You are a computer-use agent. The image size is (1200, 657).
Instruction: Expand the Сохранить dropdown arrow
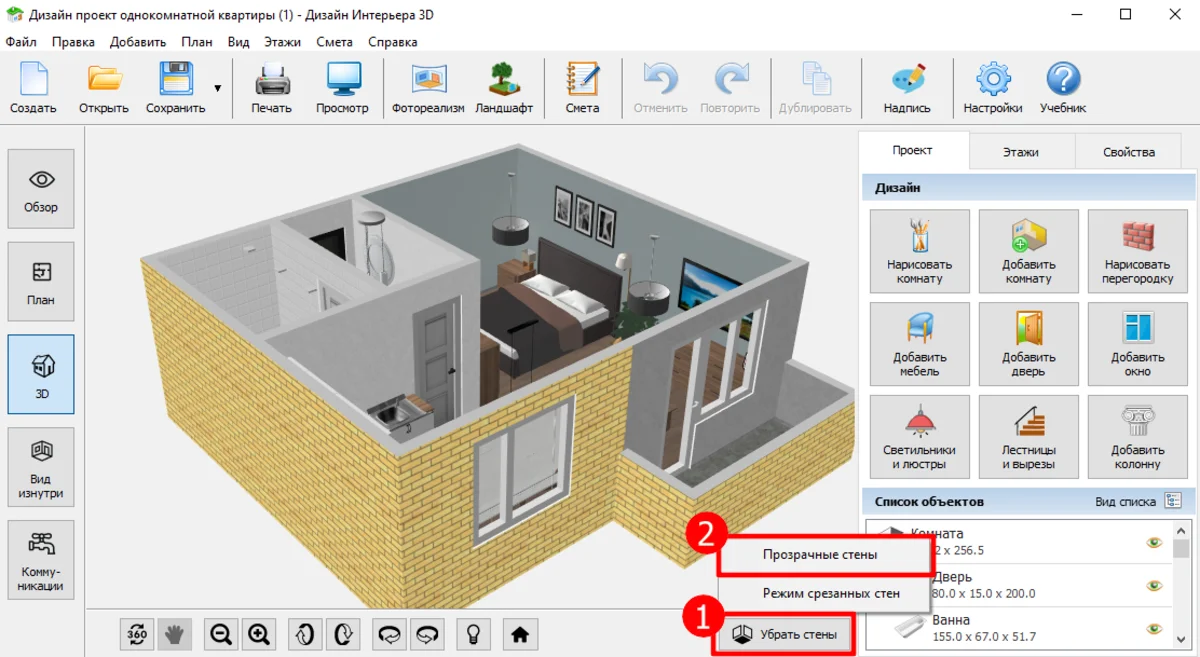(217, 88)
